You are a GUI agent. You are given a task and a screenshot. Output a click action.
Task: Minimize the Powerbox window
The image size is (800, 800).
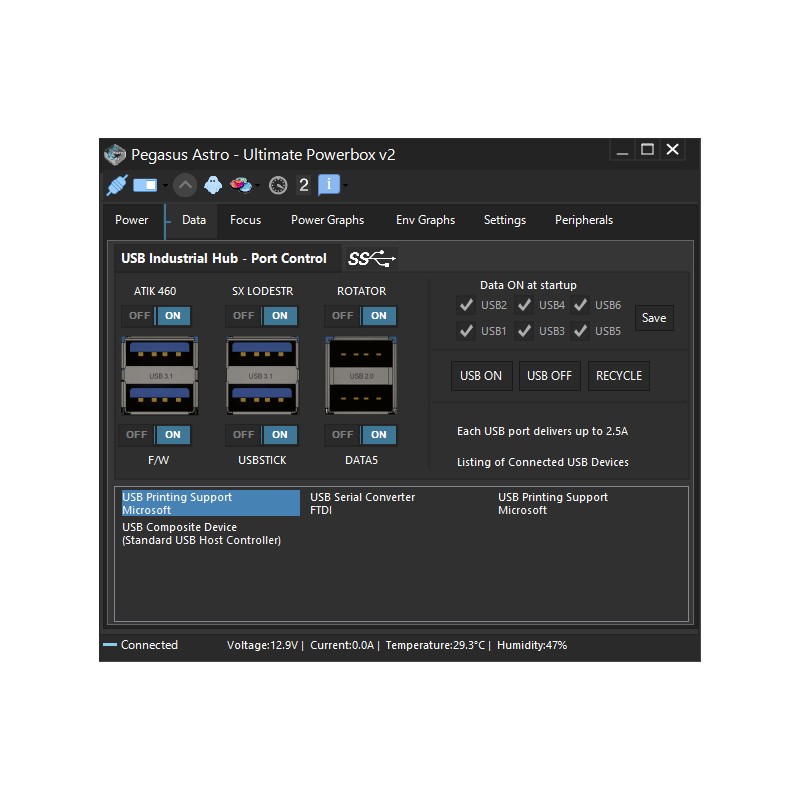(x=622, y=150)
